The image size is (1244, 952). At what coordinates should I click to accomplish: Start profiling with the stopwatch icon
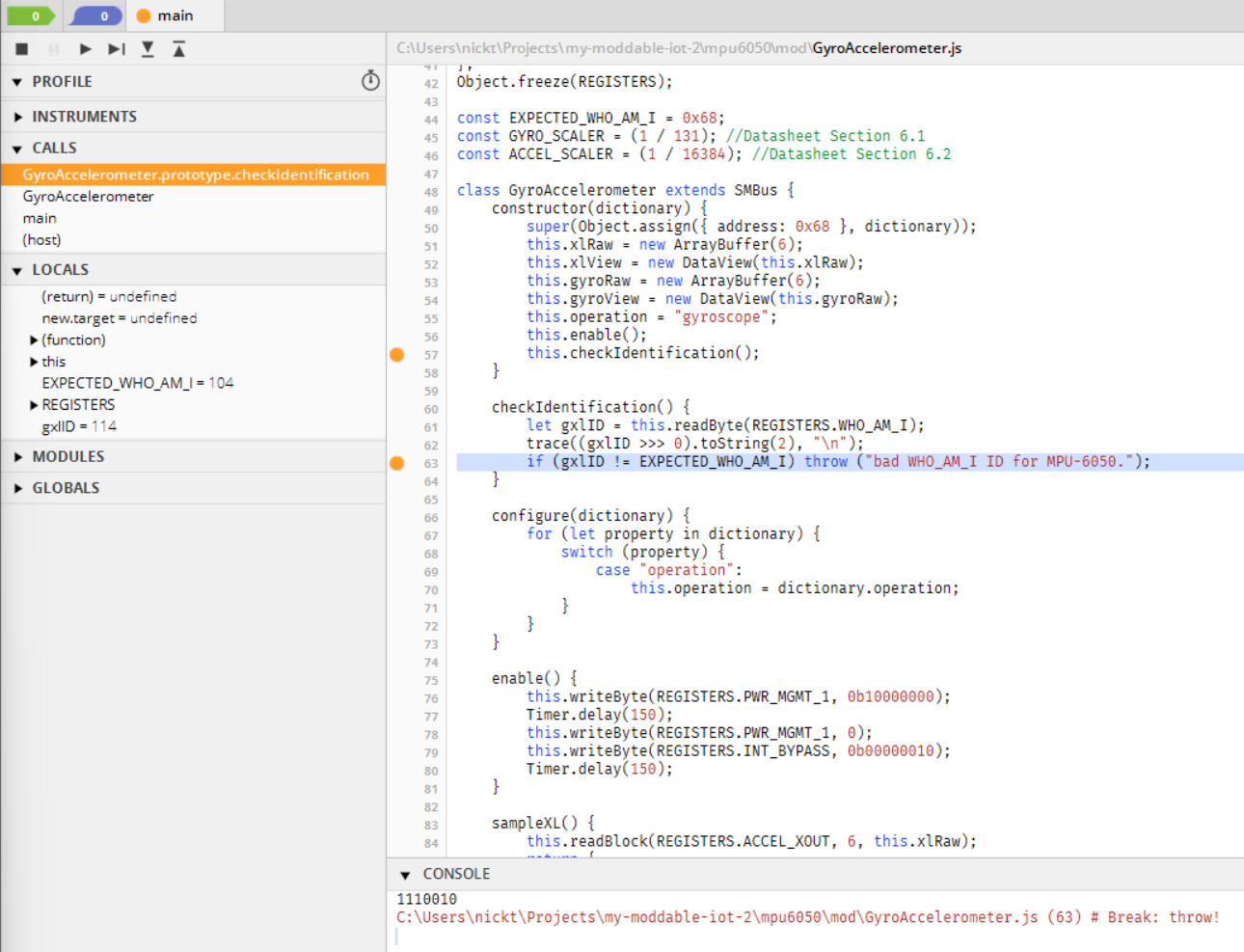point(370,82)
